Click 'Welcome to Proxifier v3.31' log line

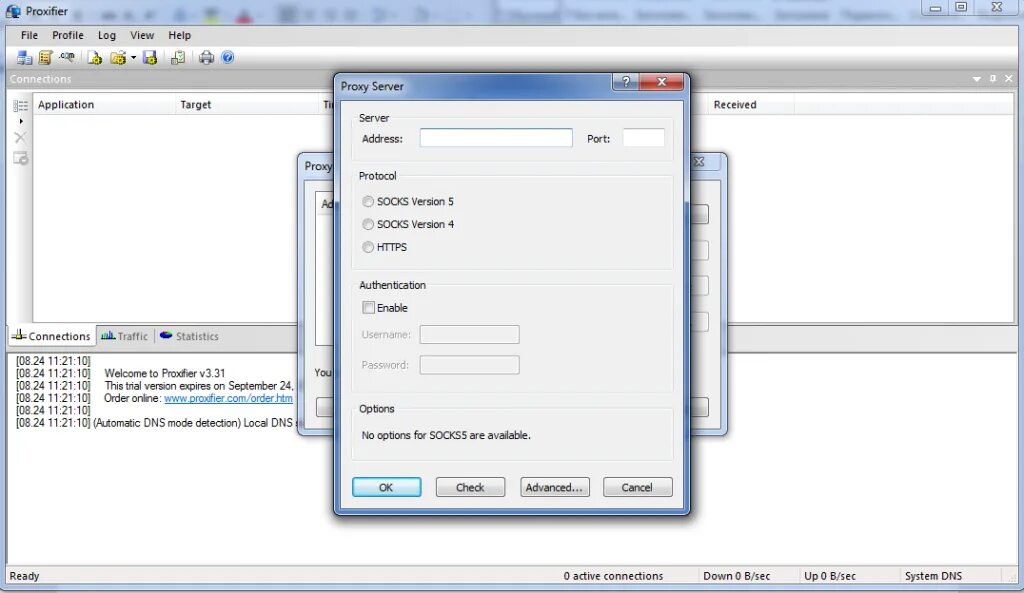point(165,373)
